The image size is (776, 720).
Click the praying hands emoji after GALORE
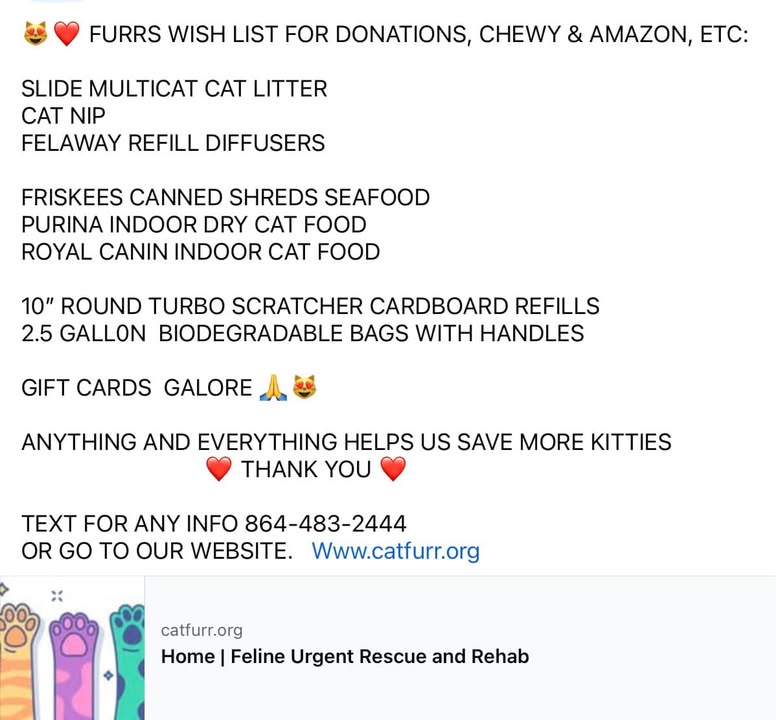[x=273, y=387]
